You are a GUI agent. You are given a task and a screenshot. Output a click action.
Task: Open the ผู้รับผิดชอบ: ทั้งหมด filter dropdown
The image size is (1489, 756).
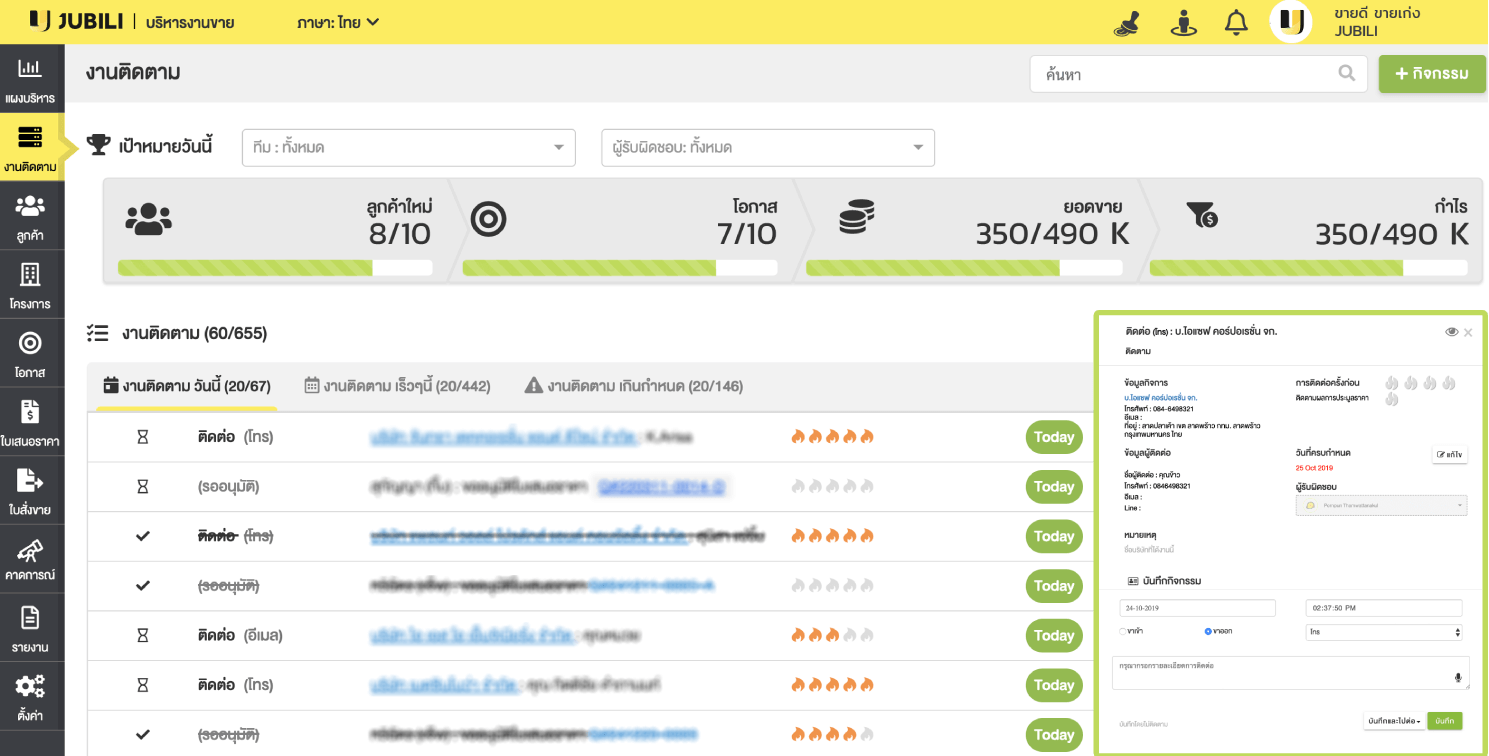(x=767, y=148)
